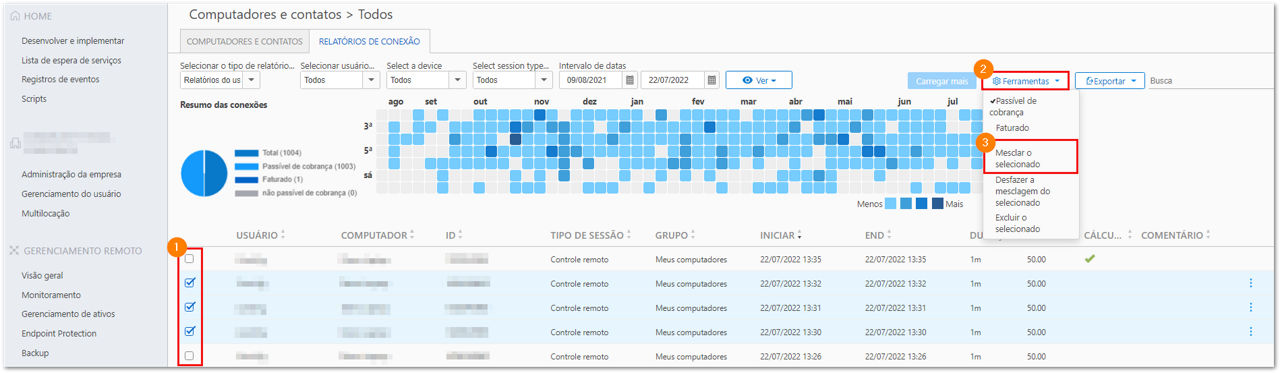Choose 'Faturado' in Ferramentas menu
The width and height of the screenshot is (1280, 373).
[x=1012, y=128]
